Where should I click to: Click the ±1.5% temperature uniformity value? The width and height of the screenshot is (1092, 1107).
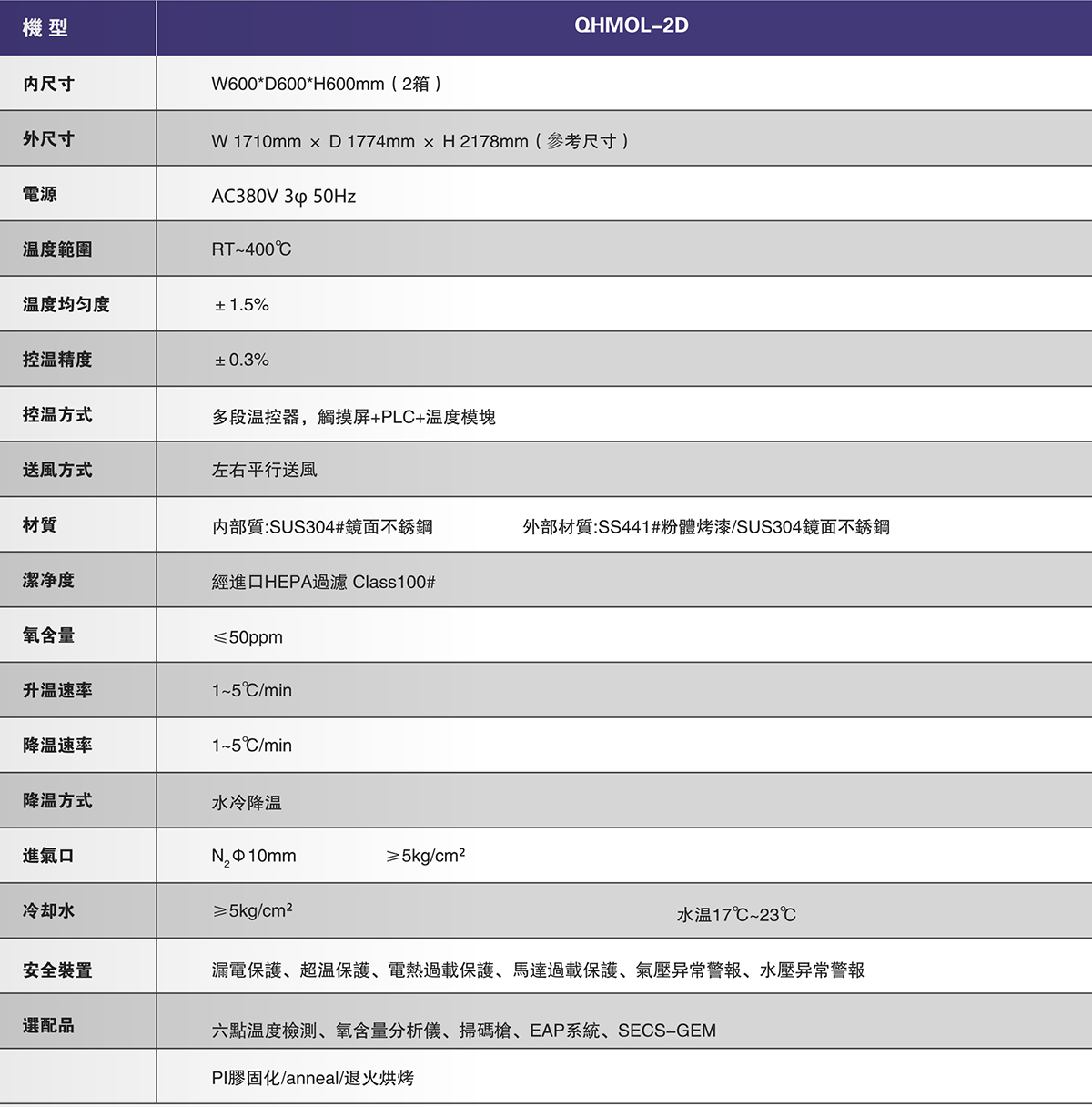(x=242, y=305)
